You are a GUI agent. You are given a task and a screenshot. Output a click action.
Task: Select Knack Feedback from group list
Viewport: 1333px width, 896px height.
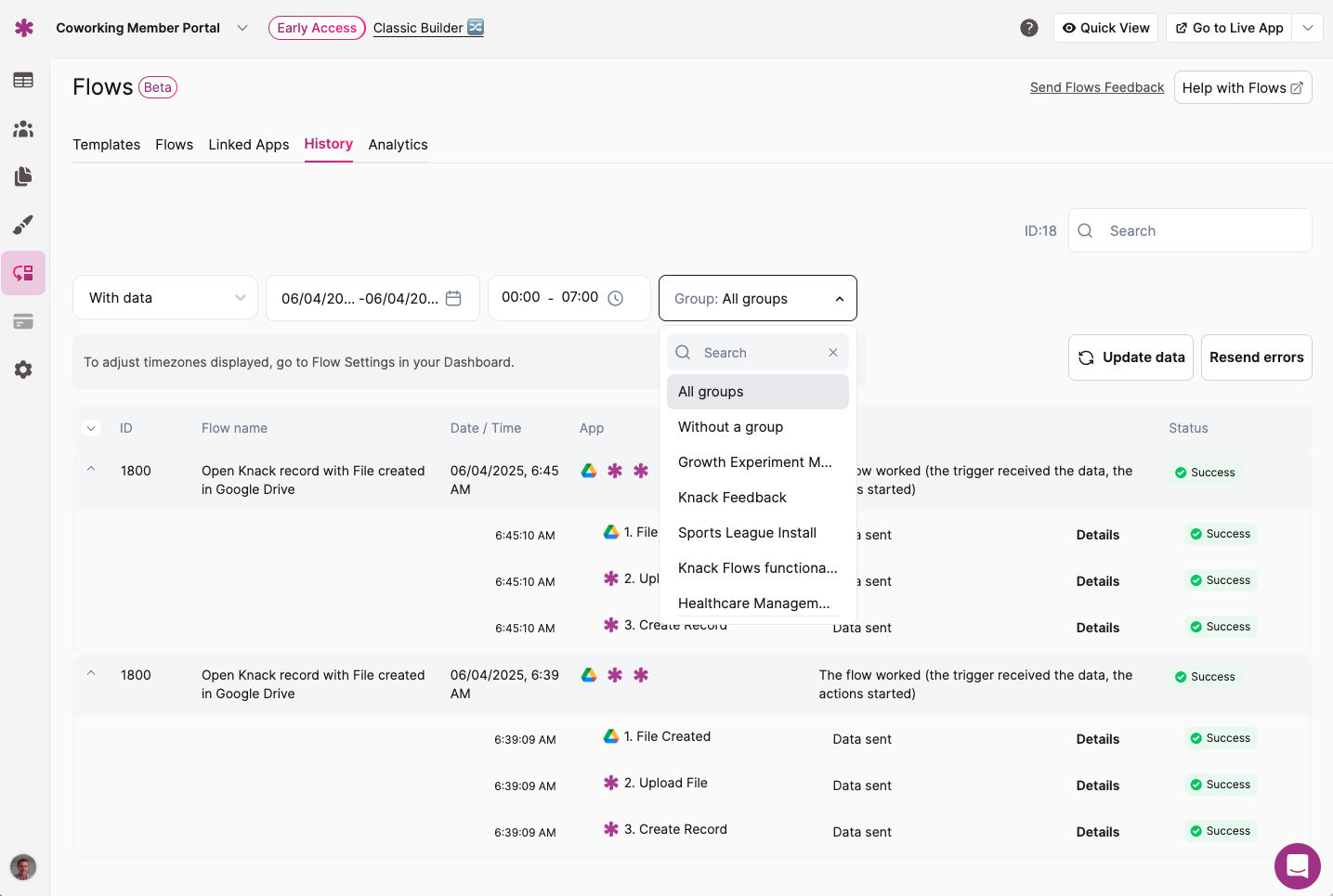(732, 498)
